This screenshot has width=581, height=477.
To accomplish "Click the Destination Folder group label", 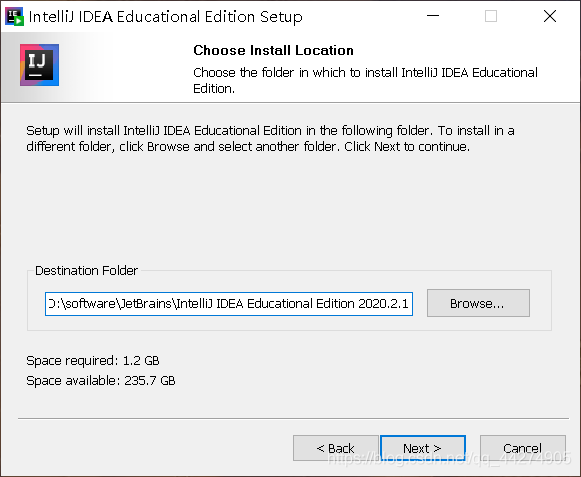I will point(86,271).
